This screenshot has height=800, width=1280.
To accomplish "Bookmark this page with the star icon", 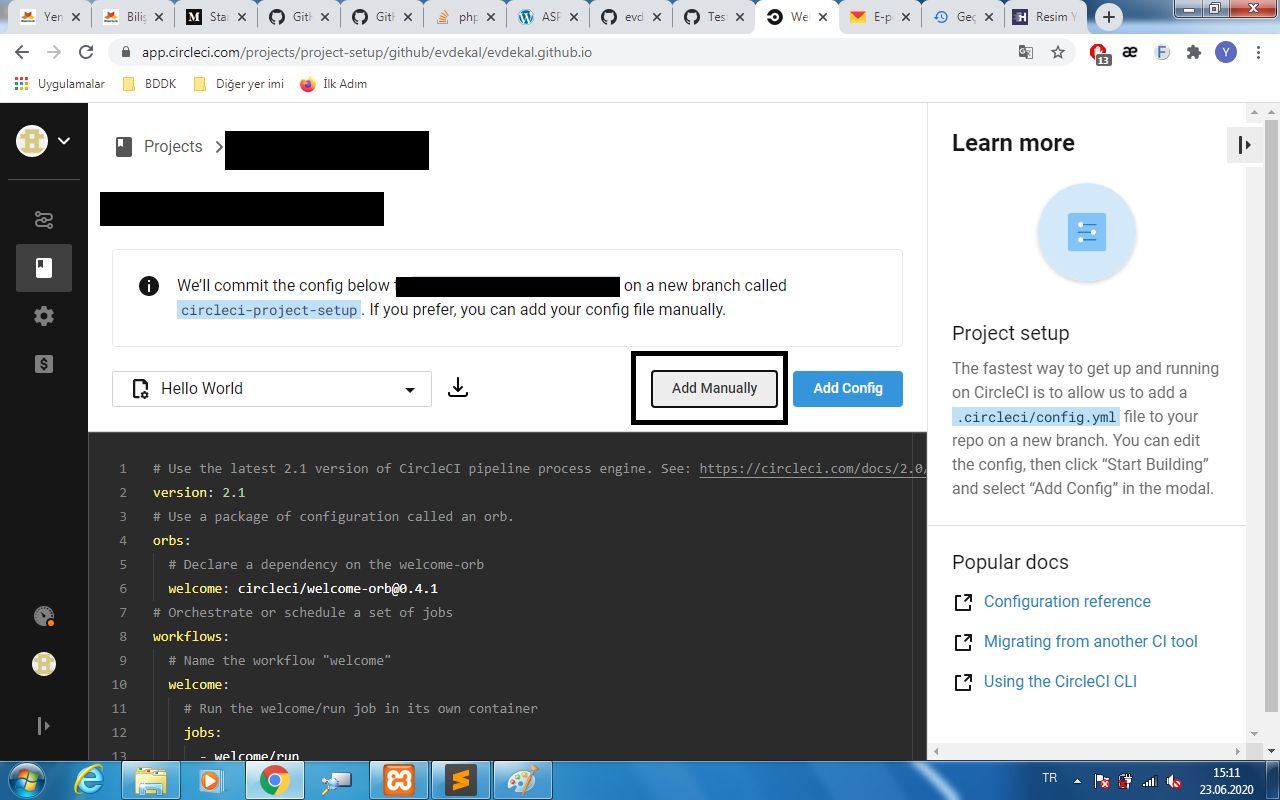I will pyautogui.click(x=1058, y=52).
